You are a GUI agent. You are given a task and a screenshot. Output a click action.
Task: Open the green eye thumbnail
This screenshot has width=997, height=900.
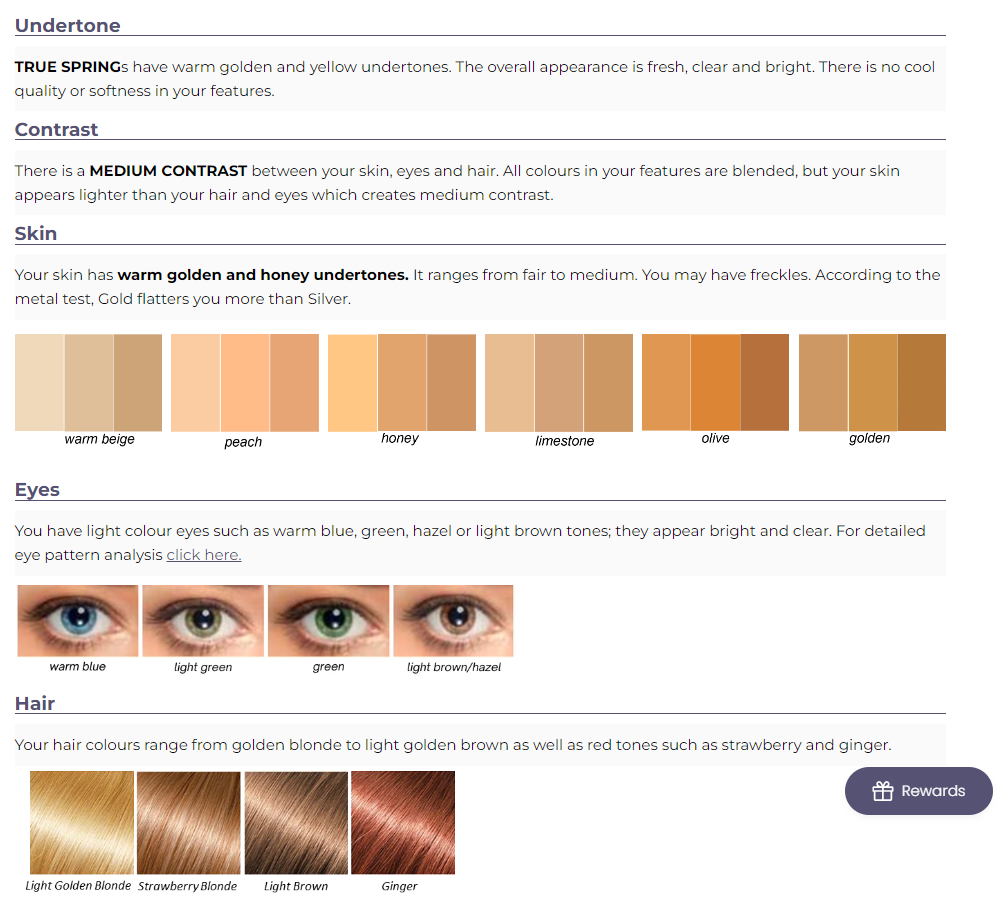[x=329, y=620]
